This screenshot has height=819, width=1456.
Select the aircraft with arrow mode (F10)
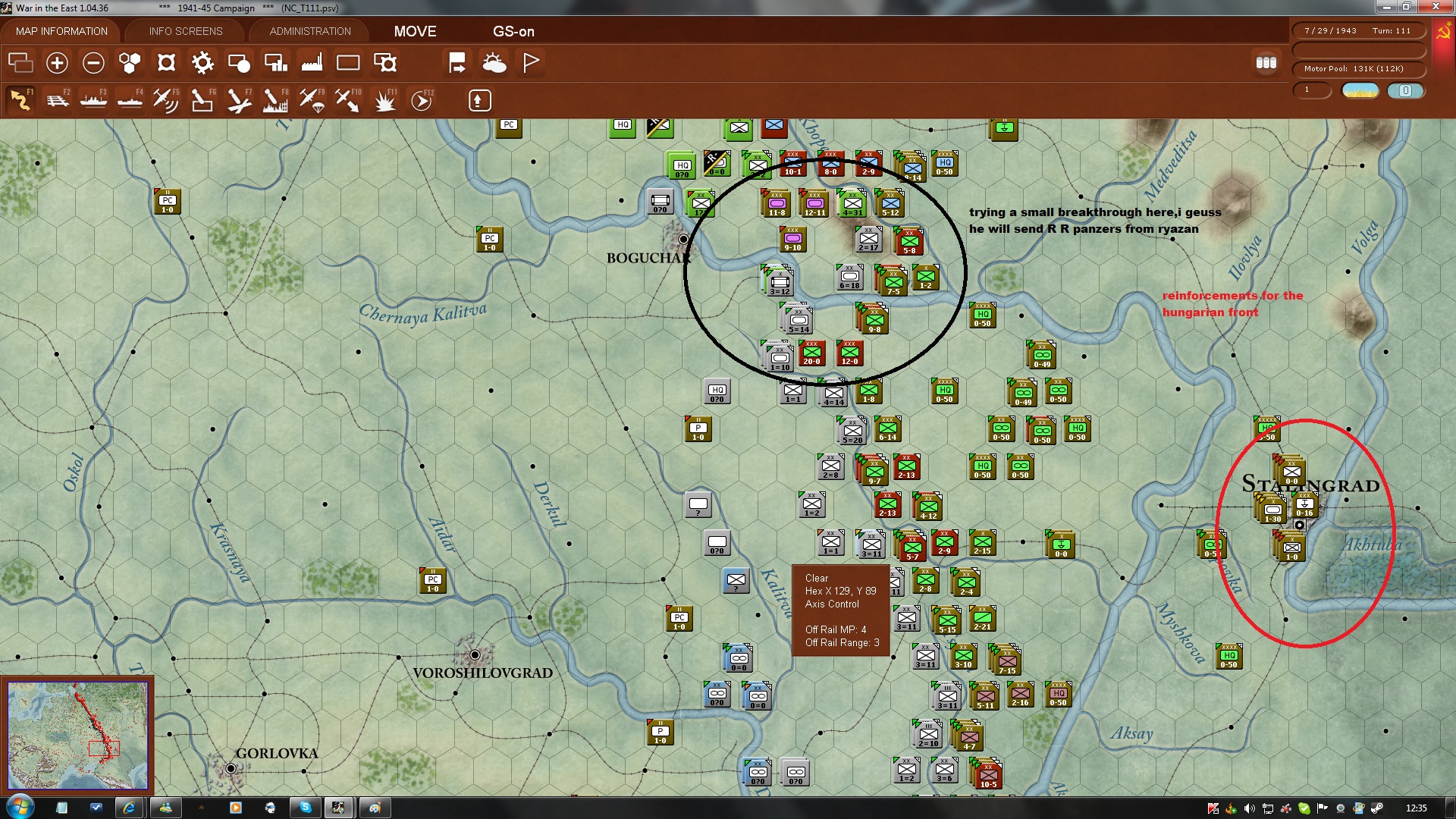coord(348,100)
